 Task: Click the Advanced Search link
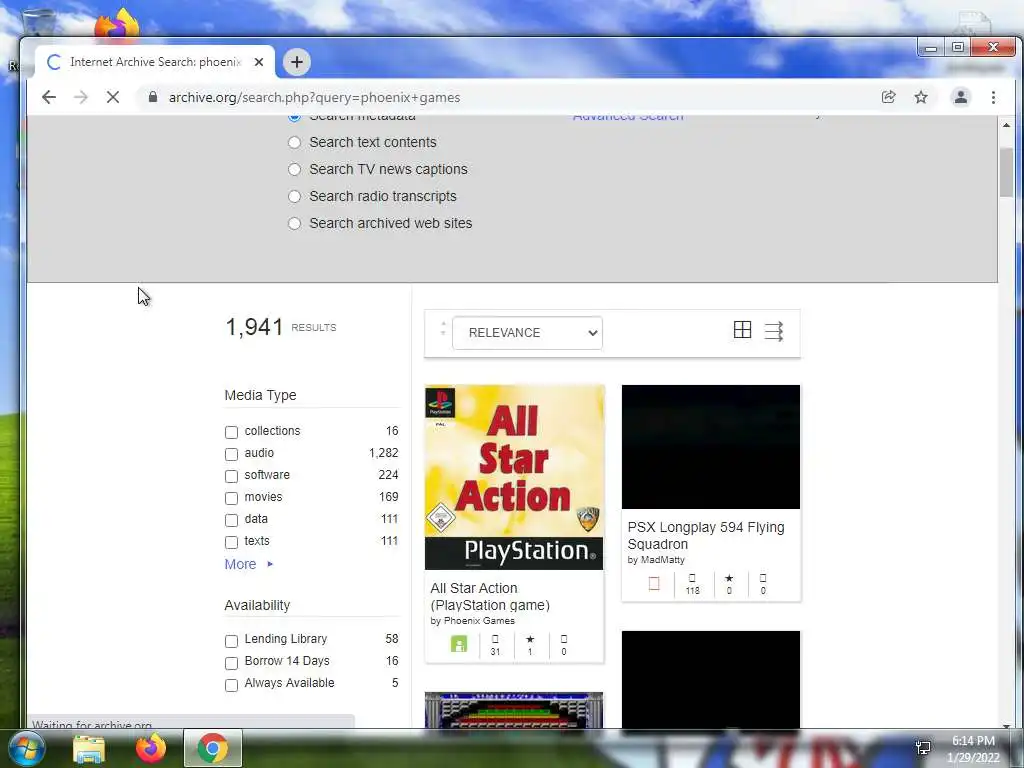click(628, 118)
